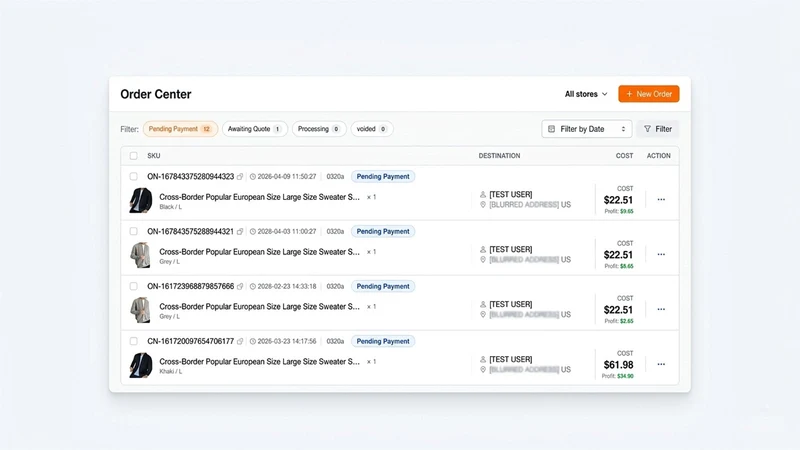800x450 pixels.
Task: Click the plus icon on New Order
Action: click(629, 94)
